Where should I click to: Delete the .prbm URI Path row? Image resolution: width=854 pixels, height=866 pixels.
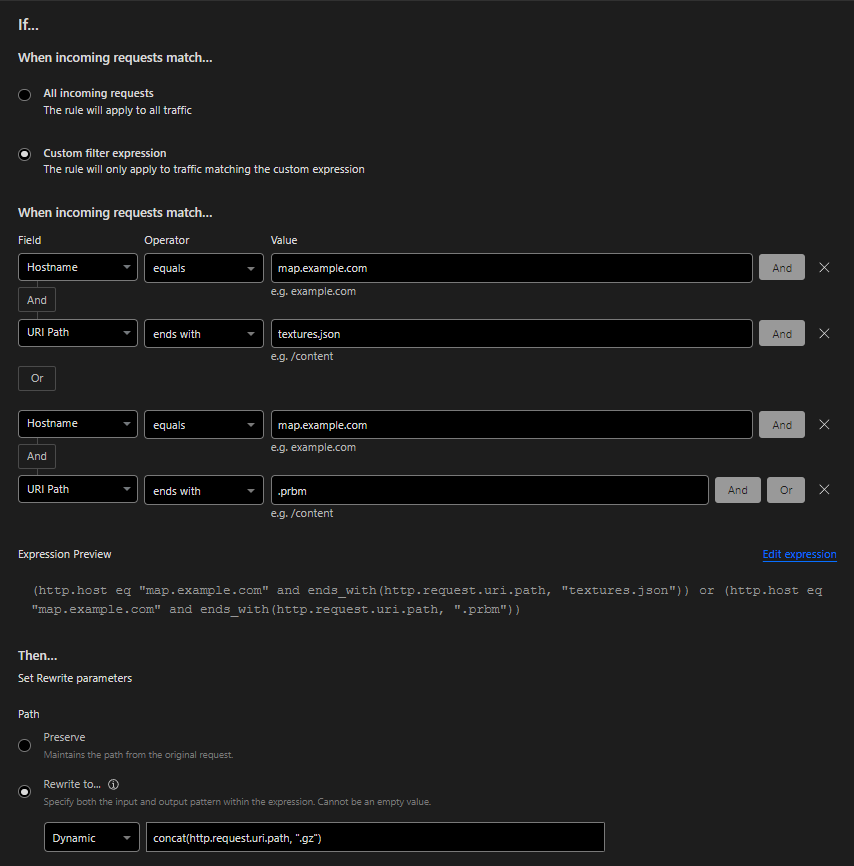coord(824,490)
